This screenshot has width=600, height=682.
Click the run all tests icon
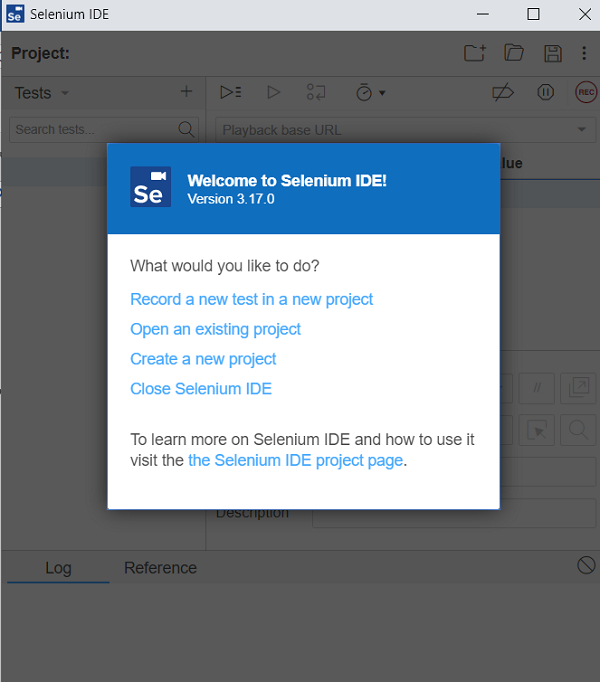click(x=230, y=92)
